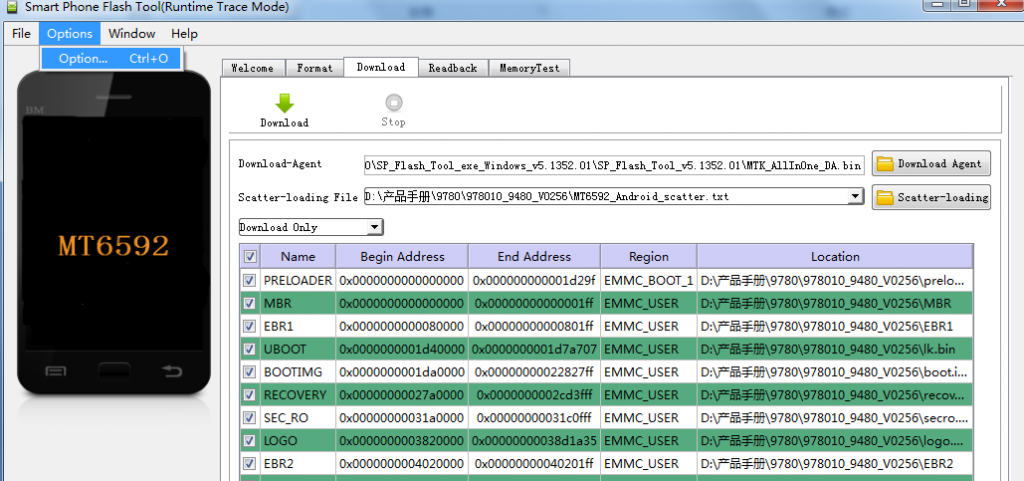Click the Location column header
This screenshot has height=481, width=1024.
(x=834, y=256)
